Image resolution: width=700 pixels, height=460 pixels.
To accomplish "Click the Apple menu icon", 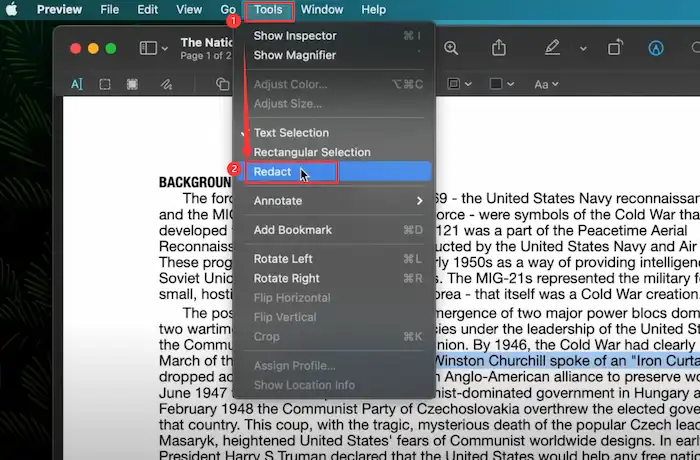I will click(x=14, y=10).
